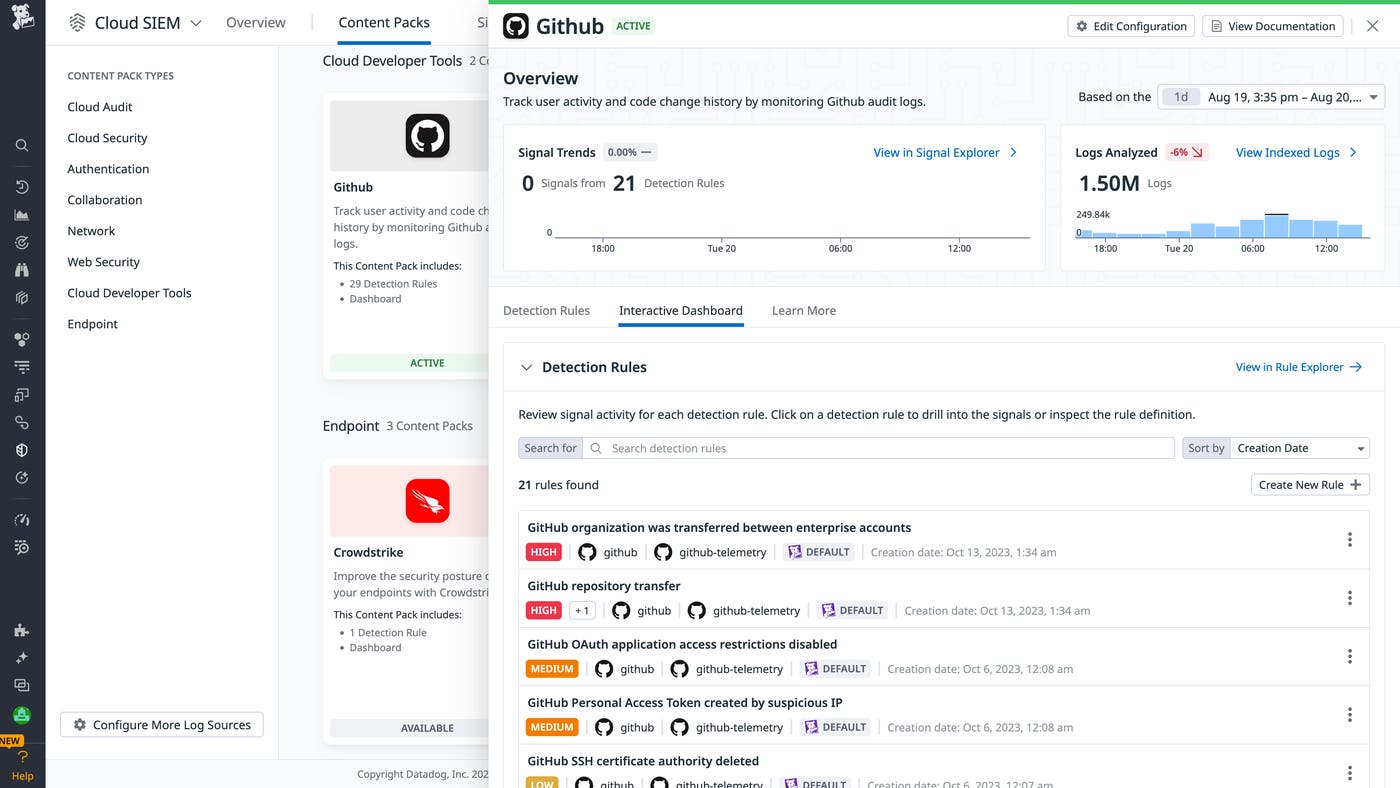Open kebab menu for Personal Access Token rule

pyautogui.click(x=1349, y=715)
